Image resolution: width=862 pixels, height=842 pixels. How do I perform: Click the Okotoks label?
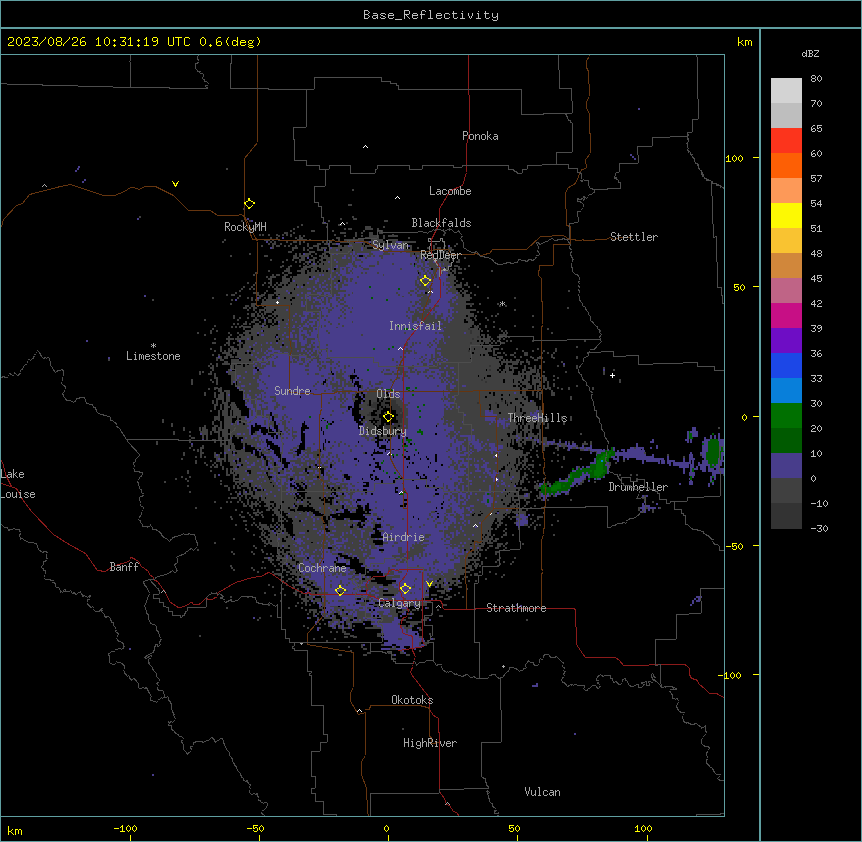(x=412, y=700)
